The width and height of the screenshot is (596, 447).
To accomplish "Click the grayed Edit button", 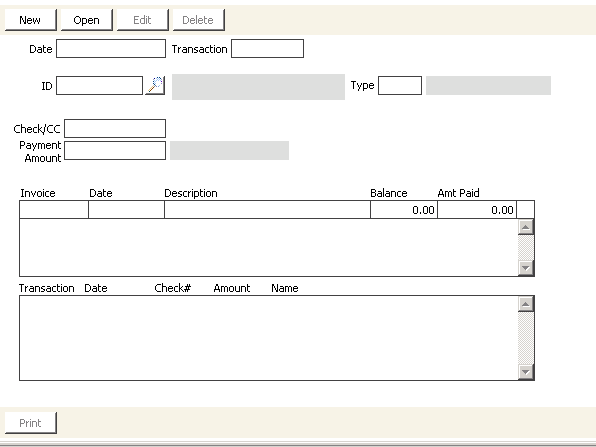I will (143, 20).
